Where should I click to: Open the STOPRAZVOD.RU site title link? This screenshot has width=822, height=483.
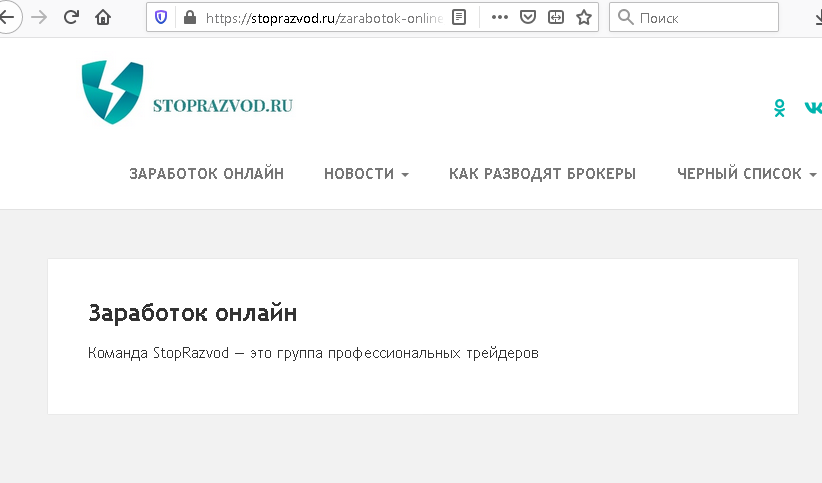click(x=222, y=105)
